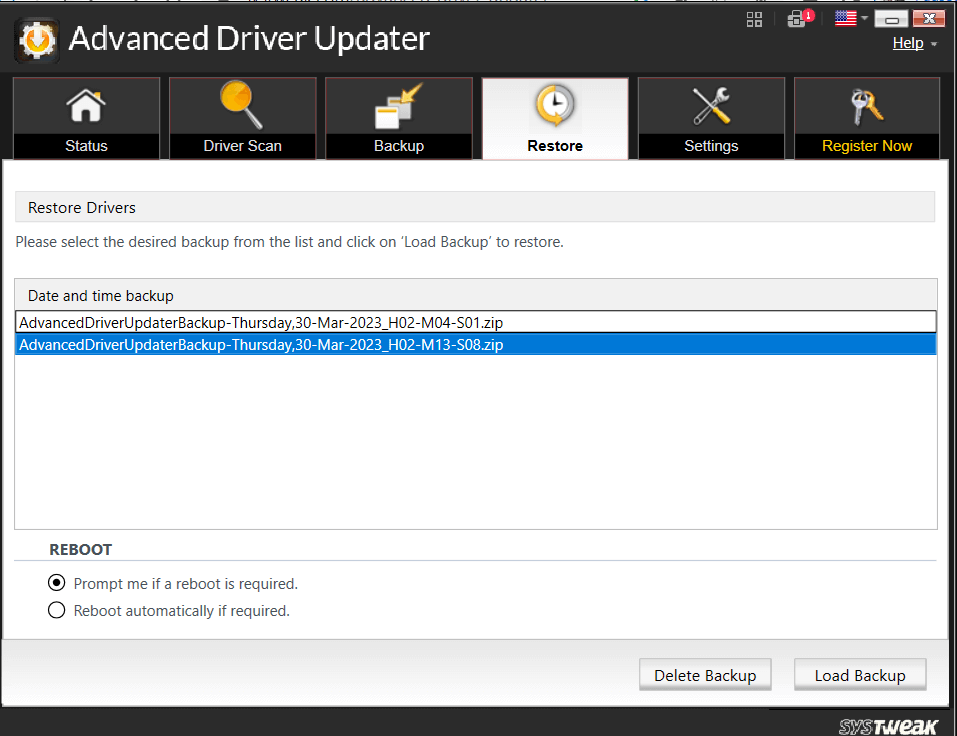Screen dimensions: 957x736
Task: Open the four-squares grid icon in title bar
Action: point(755,18)
